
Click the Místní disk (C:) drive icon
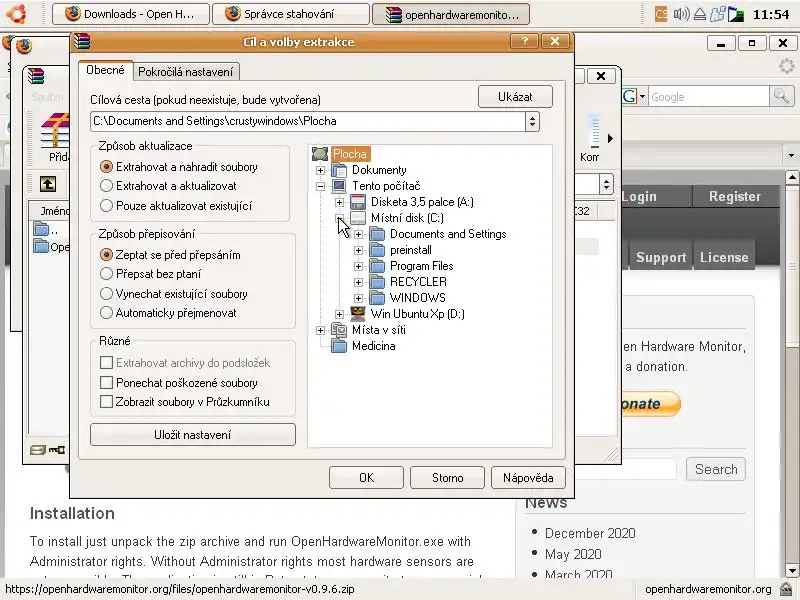click(358, 218)
